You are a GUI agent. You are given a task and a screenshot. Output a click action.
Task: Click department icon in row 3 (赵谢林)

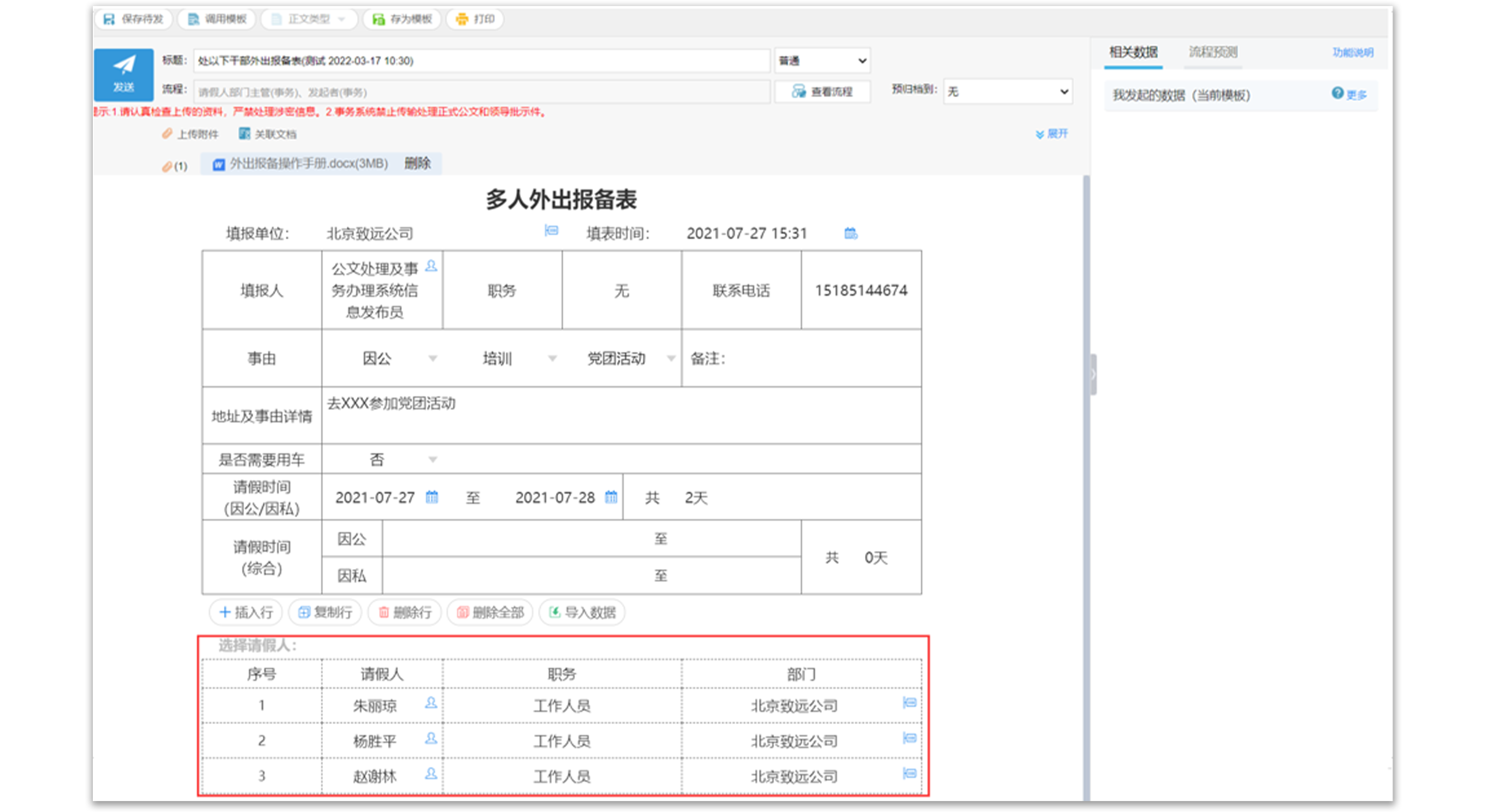[x=909, y=773]
